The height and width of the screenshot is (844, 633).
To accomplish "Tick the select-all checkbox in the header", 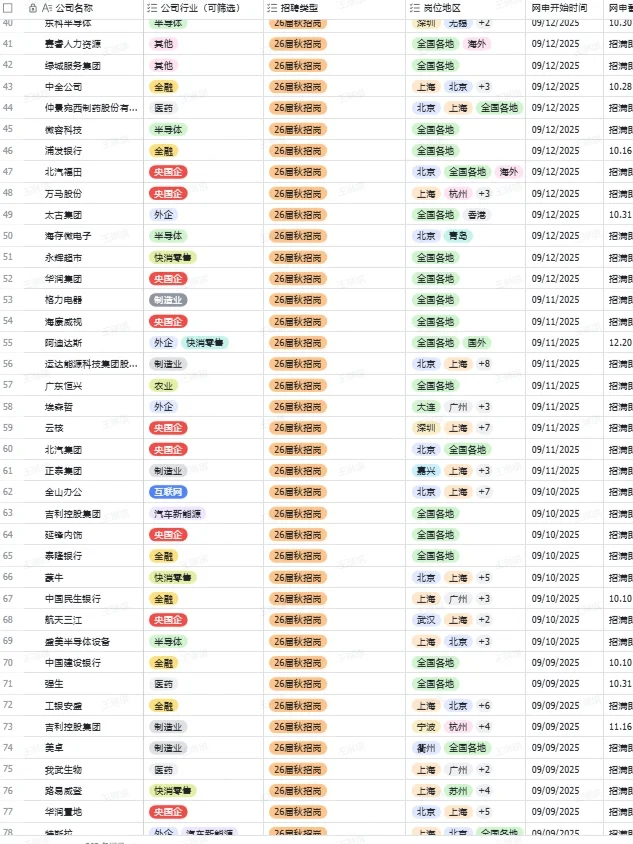I will [8, 8].
